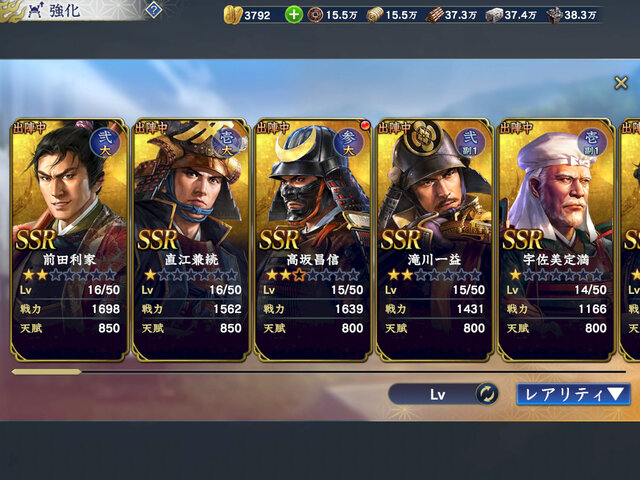The width and height of the screenshot is (640, 480).
Task: Choose the 直江兼続 officer card
Action: pyautogui.click(x=191, y=240)
